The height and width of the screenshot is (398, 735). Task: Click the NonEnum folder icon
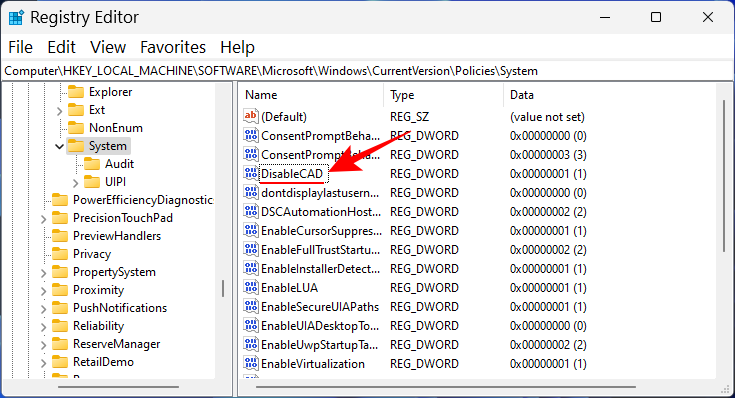click(x=76, y=128)
